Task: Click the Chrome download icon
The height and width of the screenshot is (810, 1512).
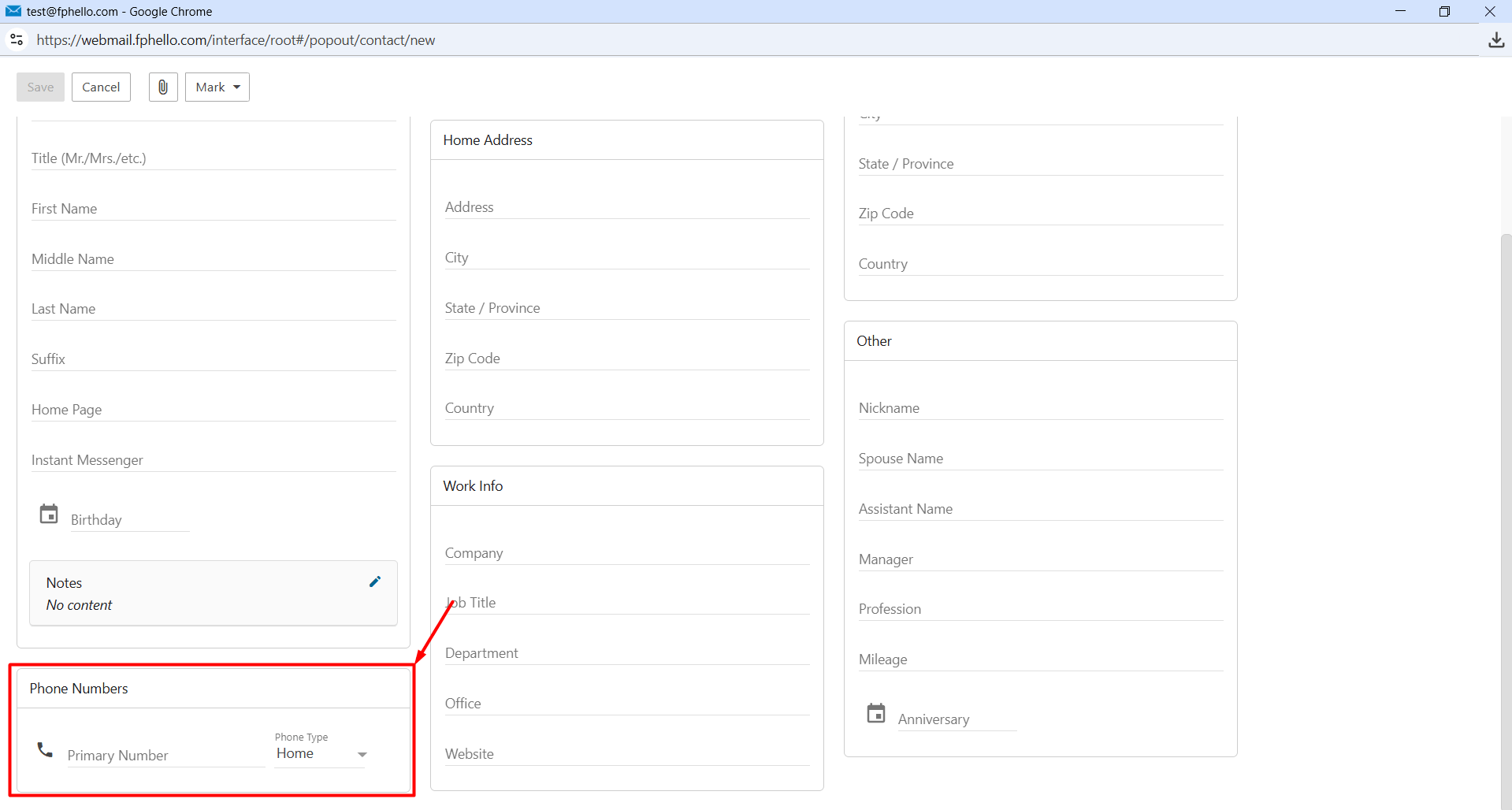Action: point(1496,40)
